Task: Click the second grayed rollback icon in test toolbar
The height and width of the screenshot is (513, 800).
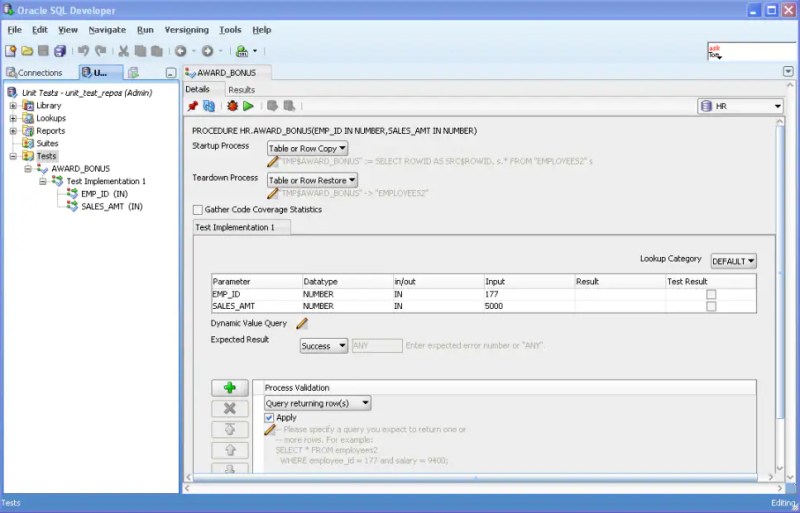Action: pos(289,106)
